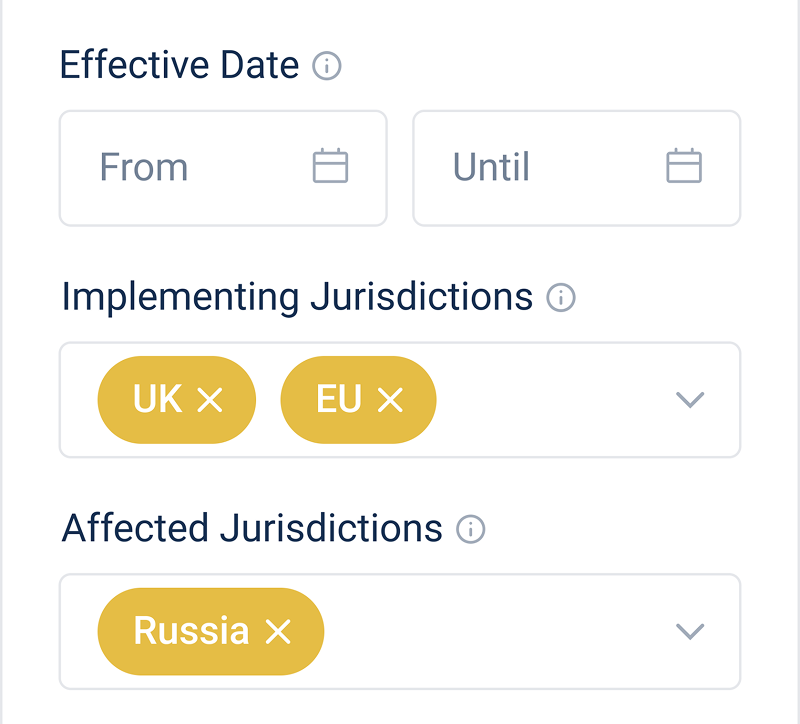Click empty area of Implementing Jurisdictions box

pyautogui.click(x=550, y=400)
